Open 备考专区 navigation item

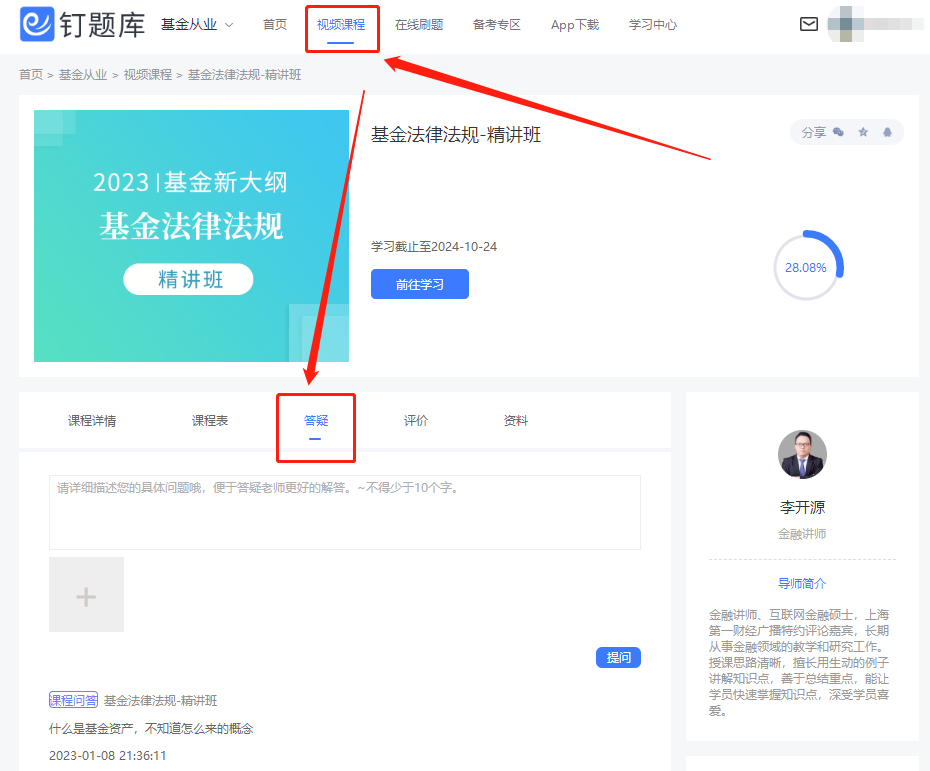pos(497,24)
